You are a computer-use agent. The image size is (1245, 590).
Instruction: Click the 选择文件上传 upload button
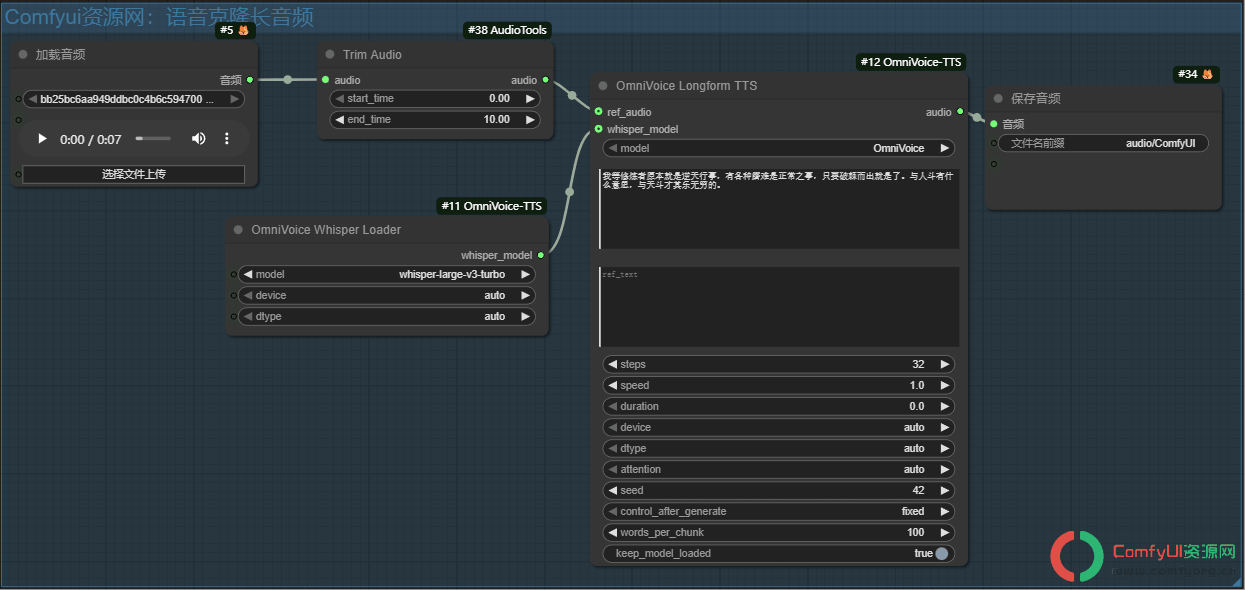point(134,174)
